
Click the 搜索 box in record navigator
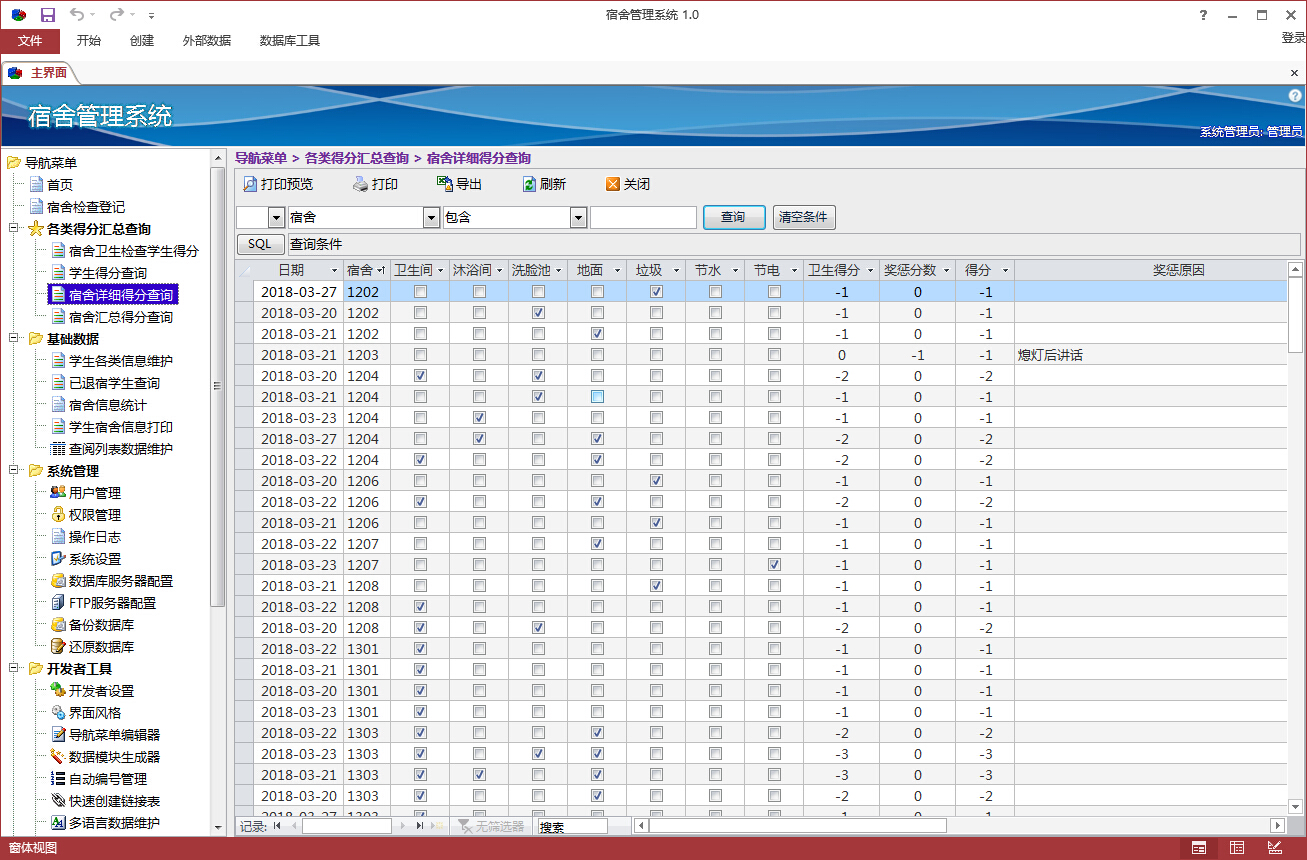tap(573, 826)
